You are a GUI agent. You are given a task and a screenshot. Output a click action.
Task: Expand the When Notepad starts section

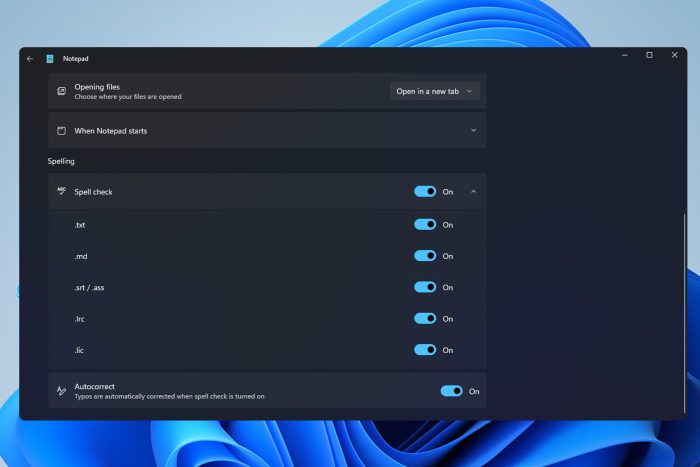(473, 130)
